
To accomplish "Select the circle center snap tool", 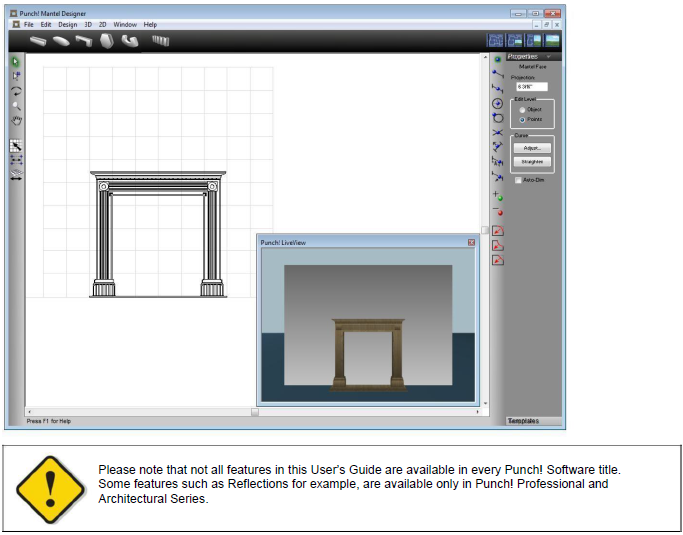I will [497, 103].
